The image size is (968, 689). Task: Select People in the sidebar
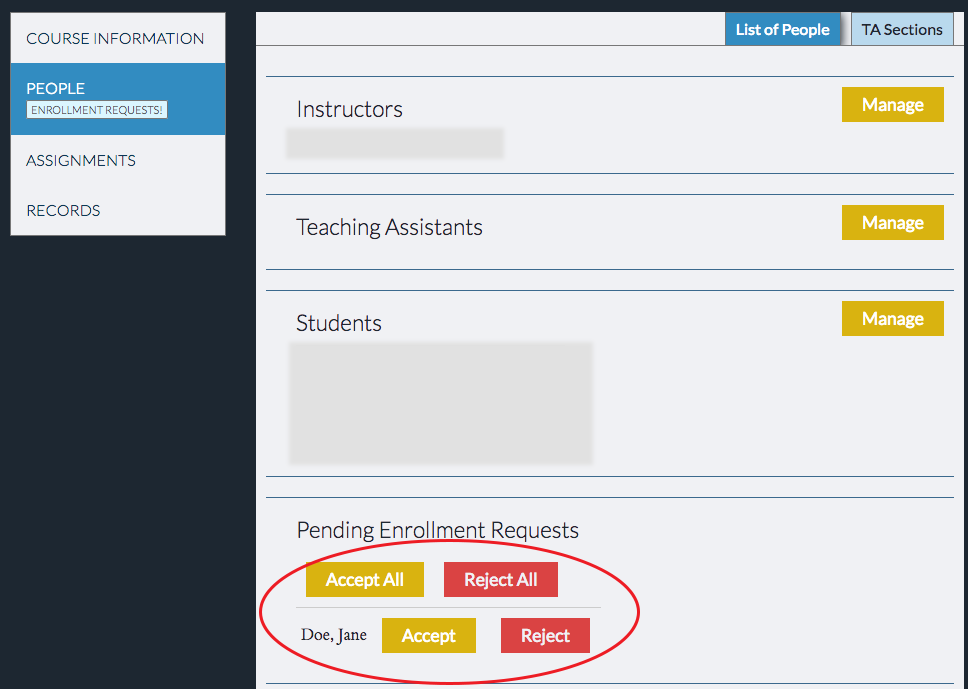pyautogui.click(x=56, y=88)
